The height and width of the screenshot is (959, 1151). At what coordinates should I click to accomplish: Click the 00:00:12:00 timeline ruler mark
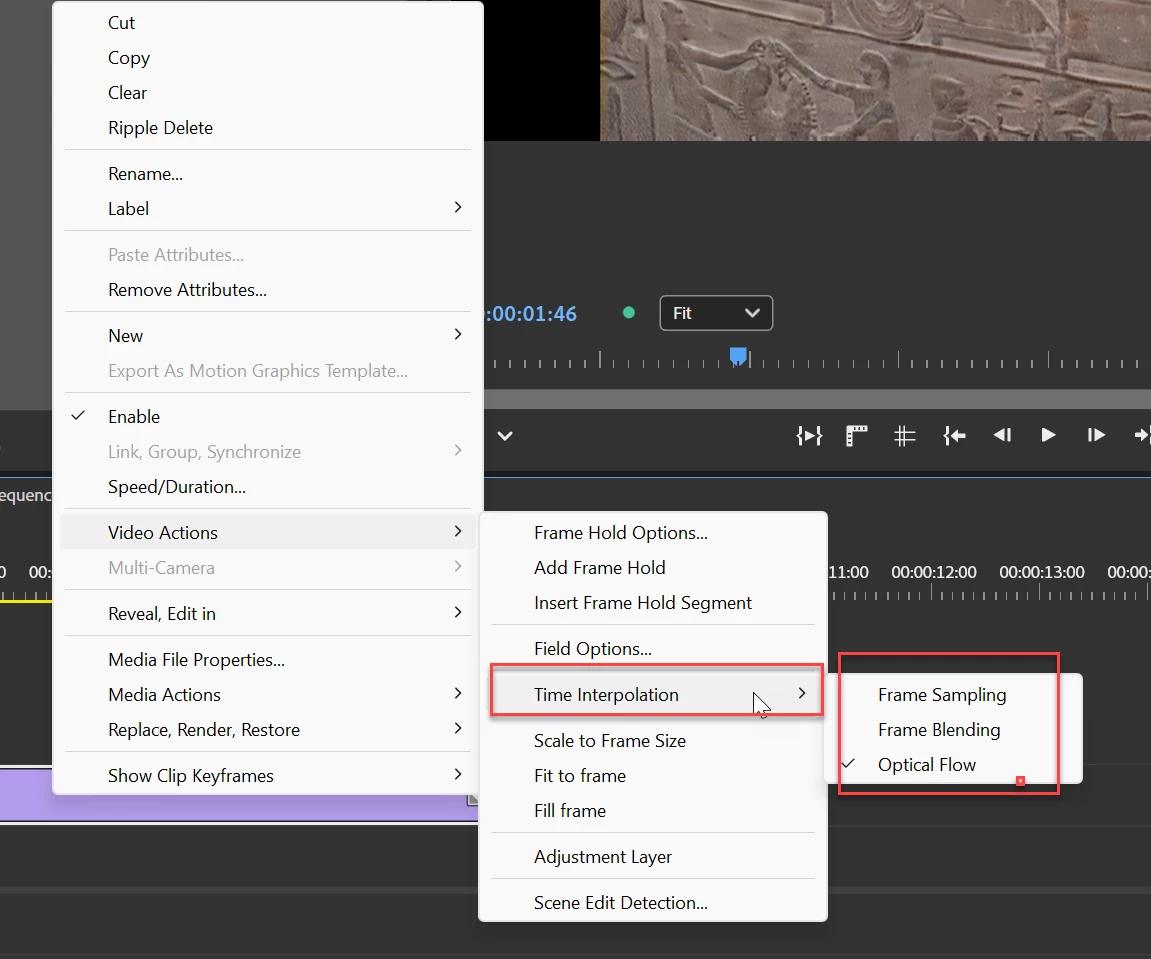pyautogui.click(x=934, y=572)
